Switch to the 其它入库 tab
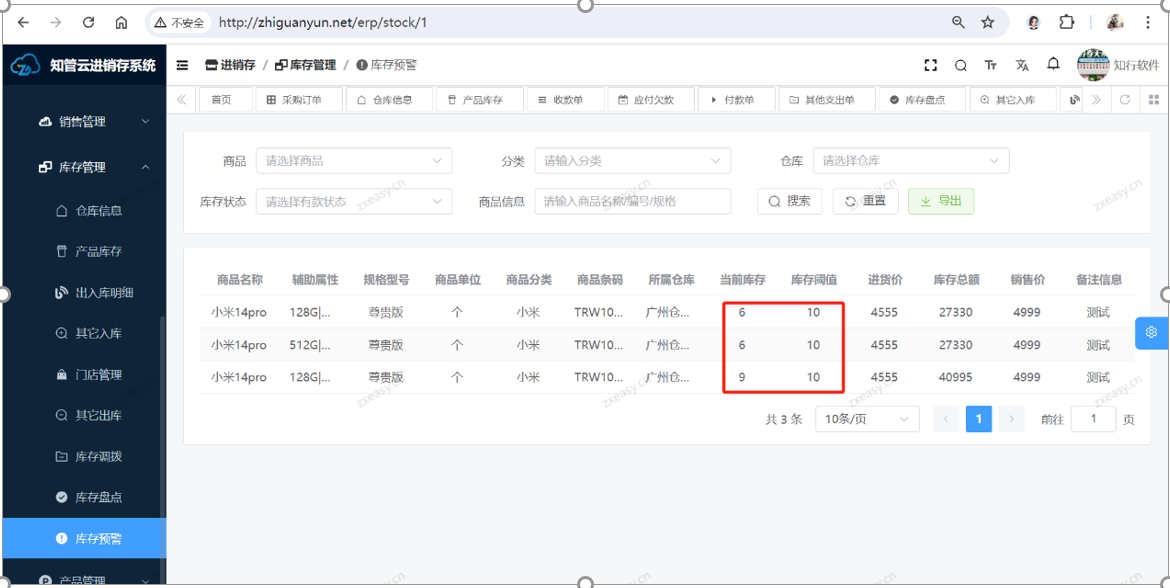The width and height of the screenshot is (1170, 588). click(x=1013, y=99)
